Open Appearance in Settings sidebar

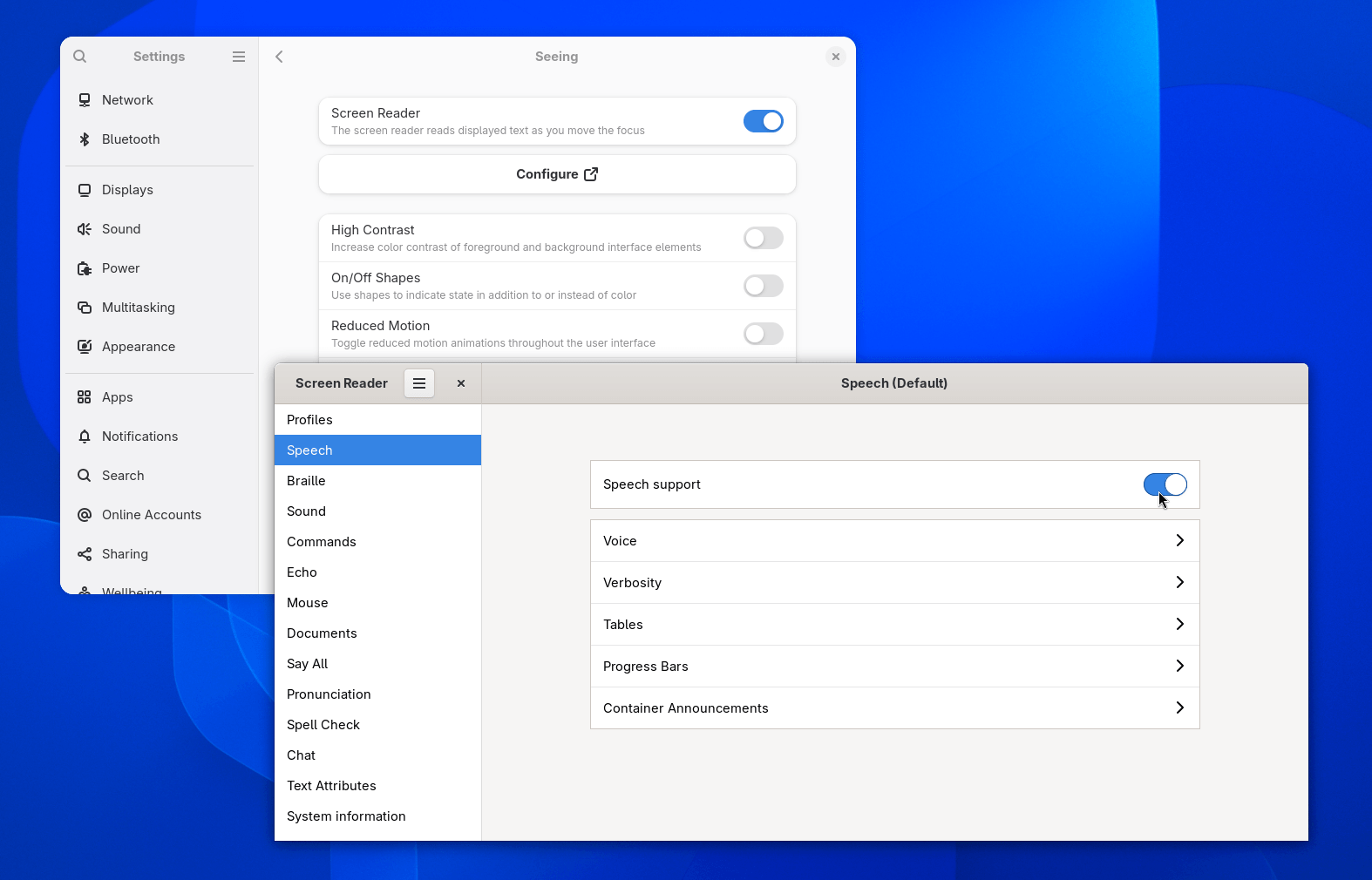160,347
